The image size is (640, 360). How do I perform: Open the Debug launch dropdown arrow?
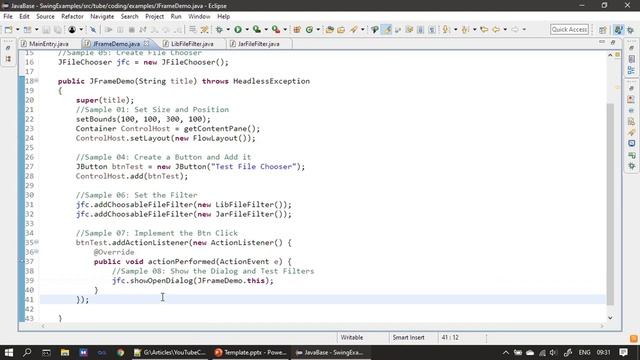point(228,29)
